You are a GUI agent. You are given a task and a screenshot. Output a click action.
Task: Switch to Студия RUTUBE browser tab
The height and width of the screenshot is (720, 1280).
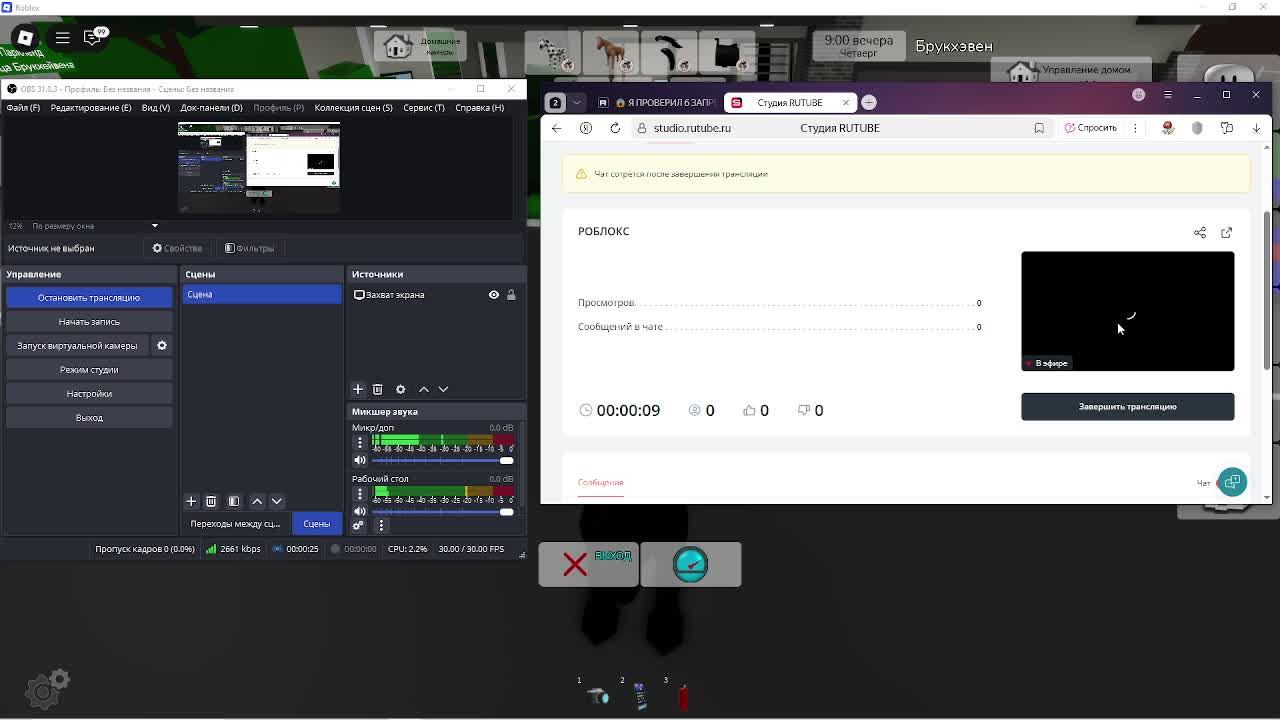(790, 102)
